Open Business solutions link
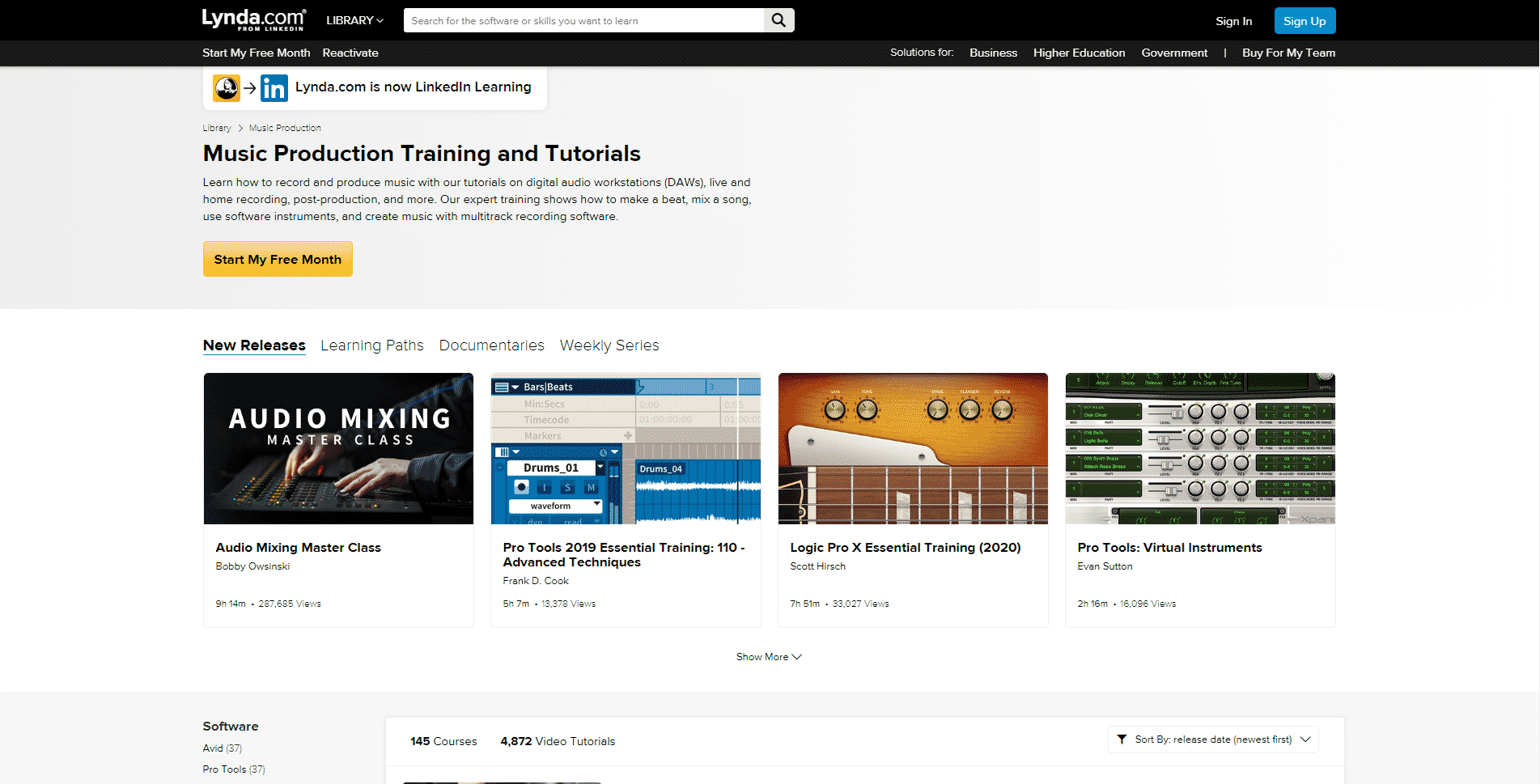Viewport: 1540px width, 784px height. 993,53
